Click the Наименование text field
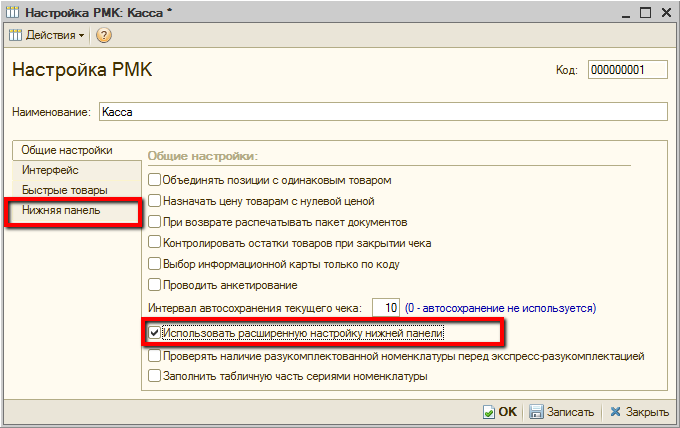 [381, 112]
